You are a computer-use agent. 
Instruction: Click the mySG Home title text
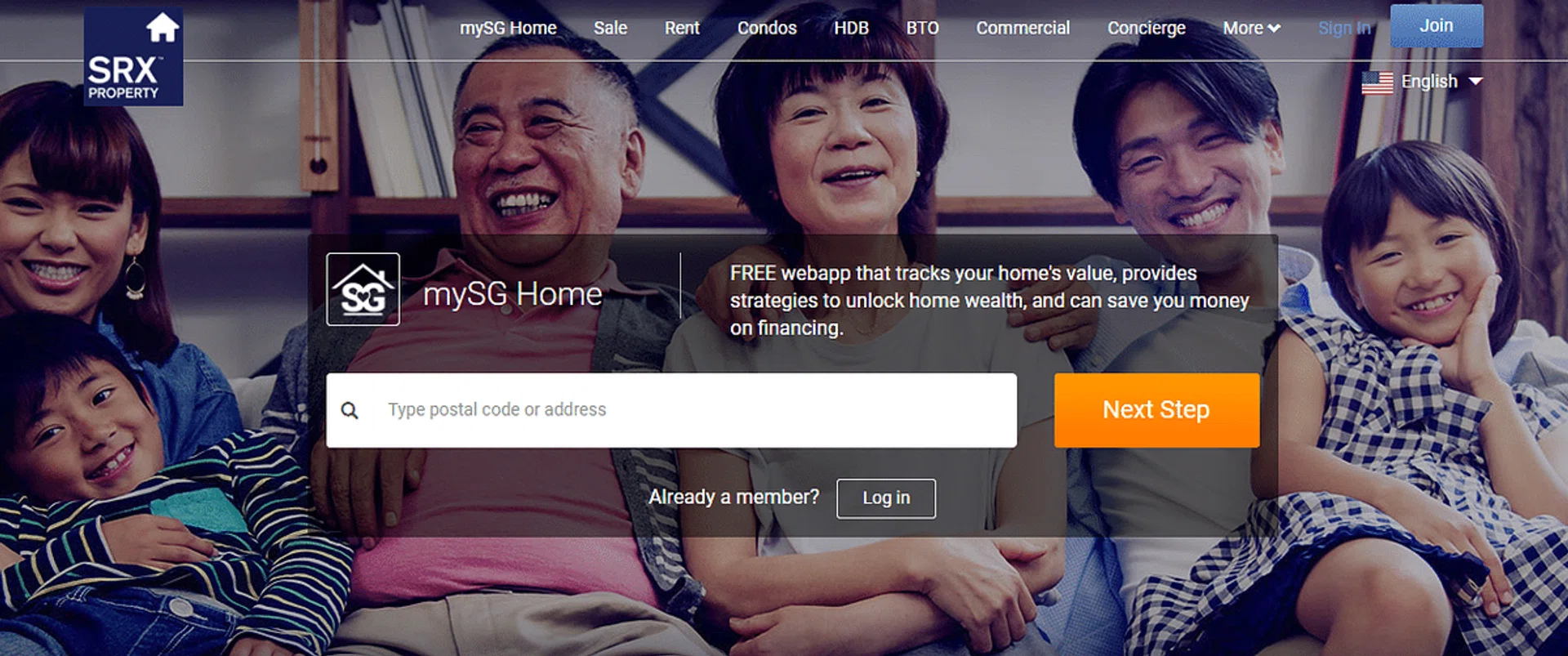(512, 294)
